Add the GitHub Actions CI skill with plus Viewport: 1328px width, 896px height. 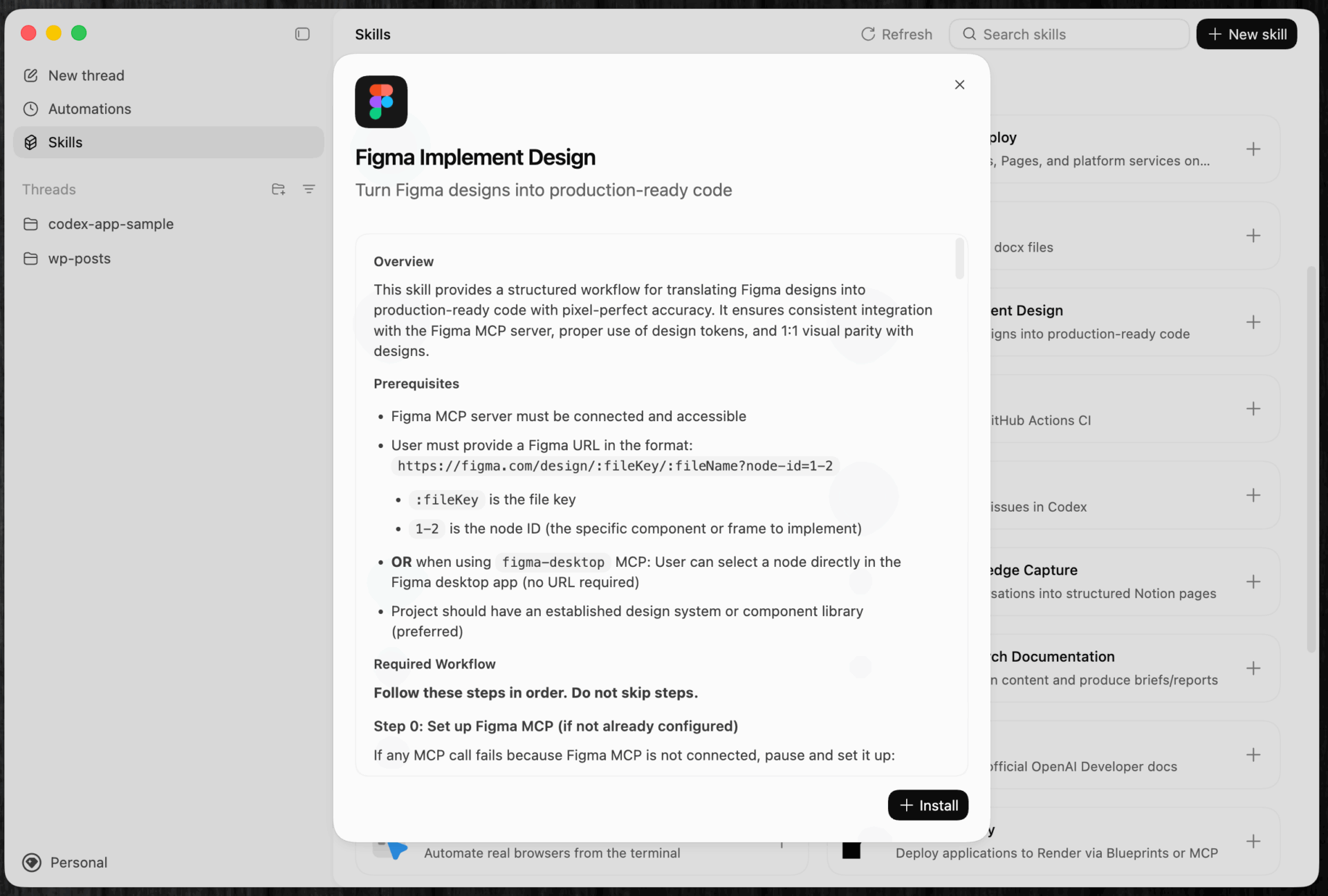tap(1253, 409)
